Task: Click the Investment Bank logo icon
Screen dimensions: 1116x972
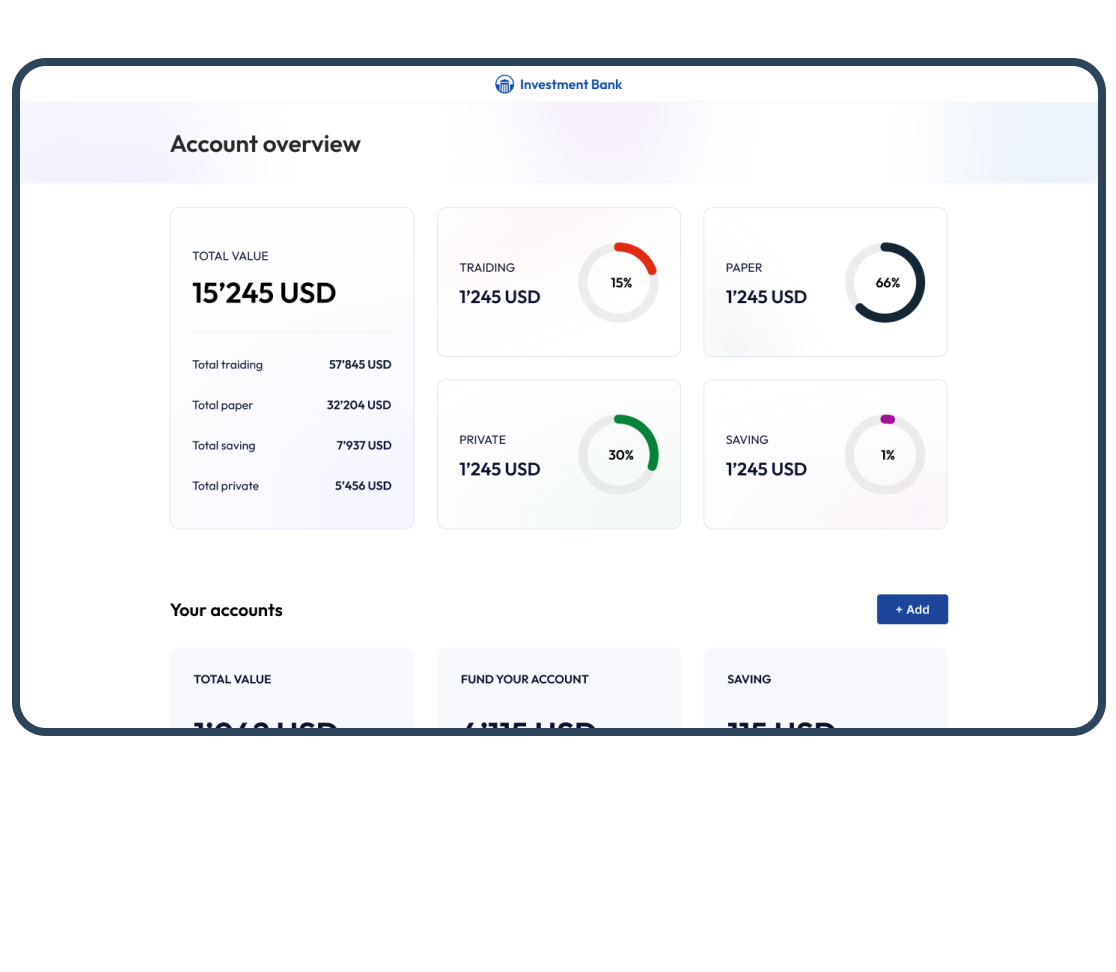Action: click(504, 85)
